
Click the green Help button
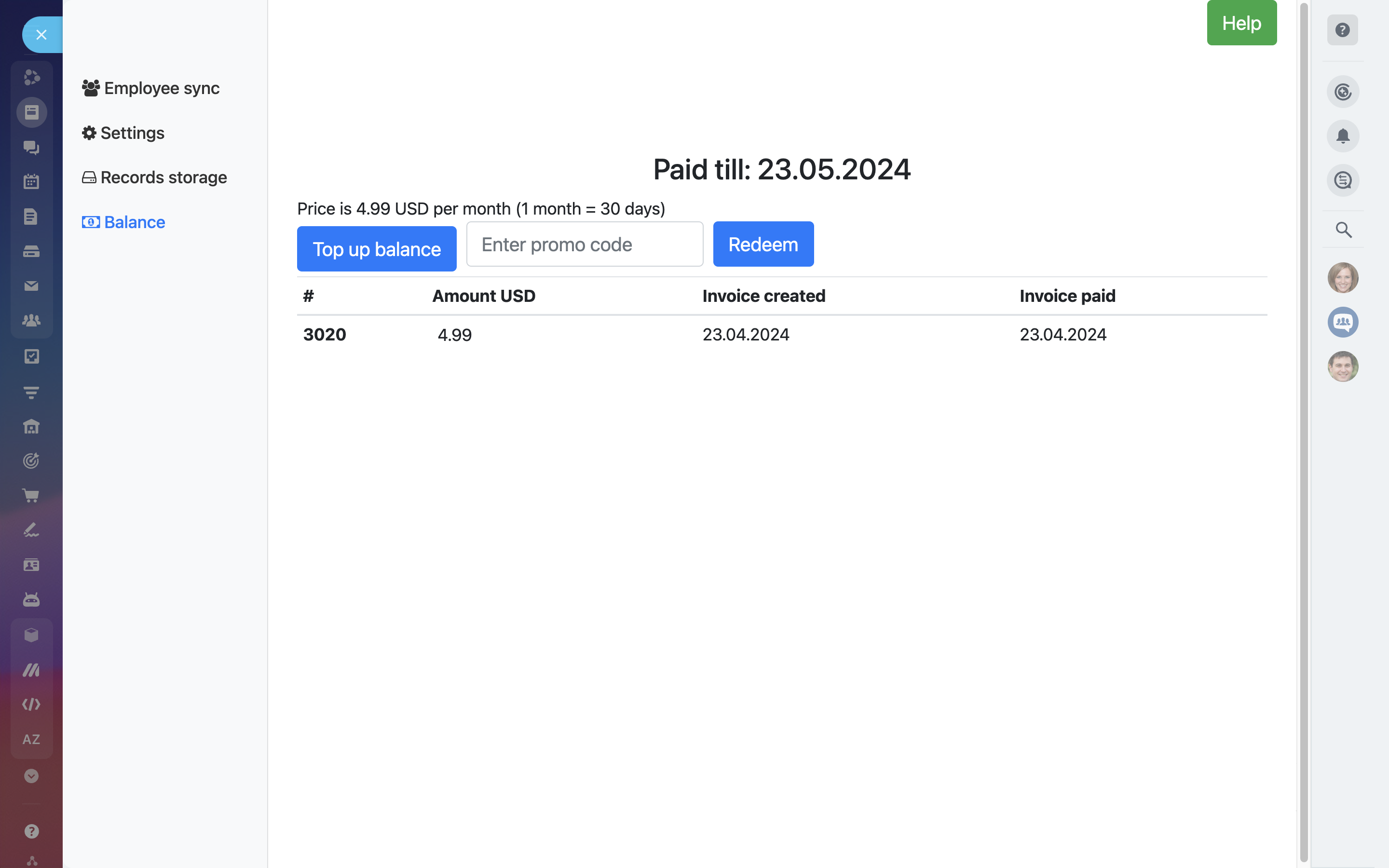click(1241, 23)
